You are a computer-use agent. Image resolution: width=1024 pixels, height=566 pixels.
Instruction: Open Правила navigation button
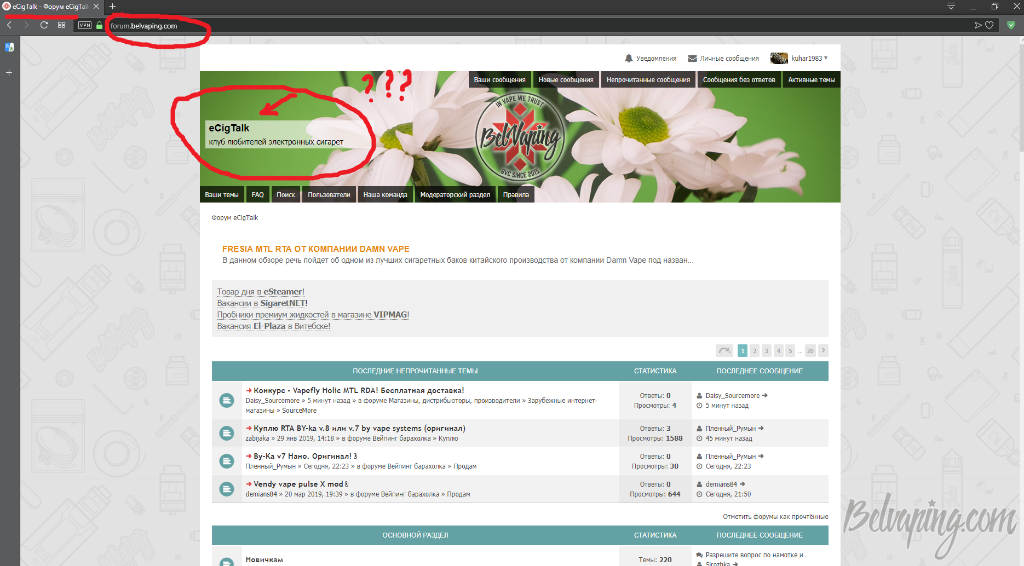[x=516, y=195]
